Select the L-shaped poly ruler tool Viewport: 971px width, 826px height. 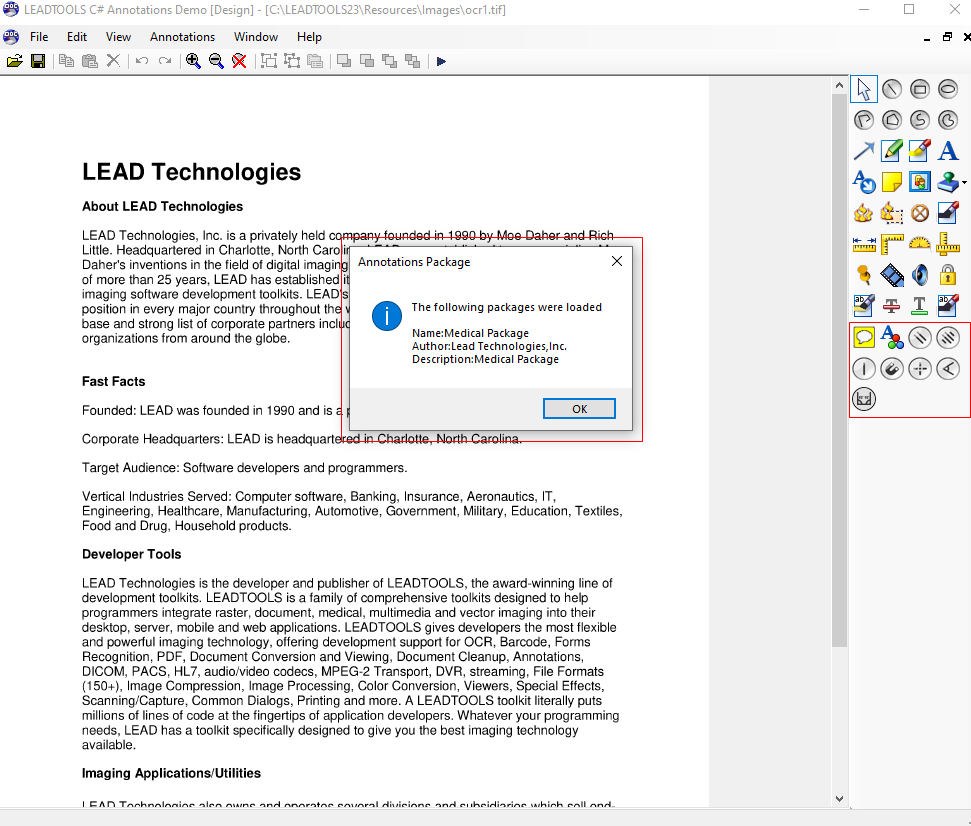point(892,244)
